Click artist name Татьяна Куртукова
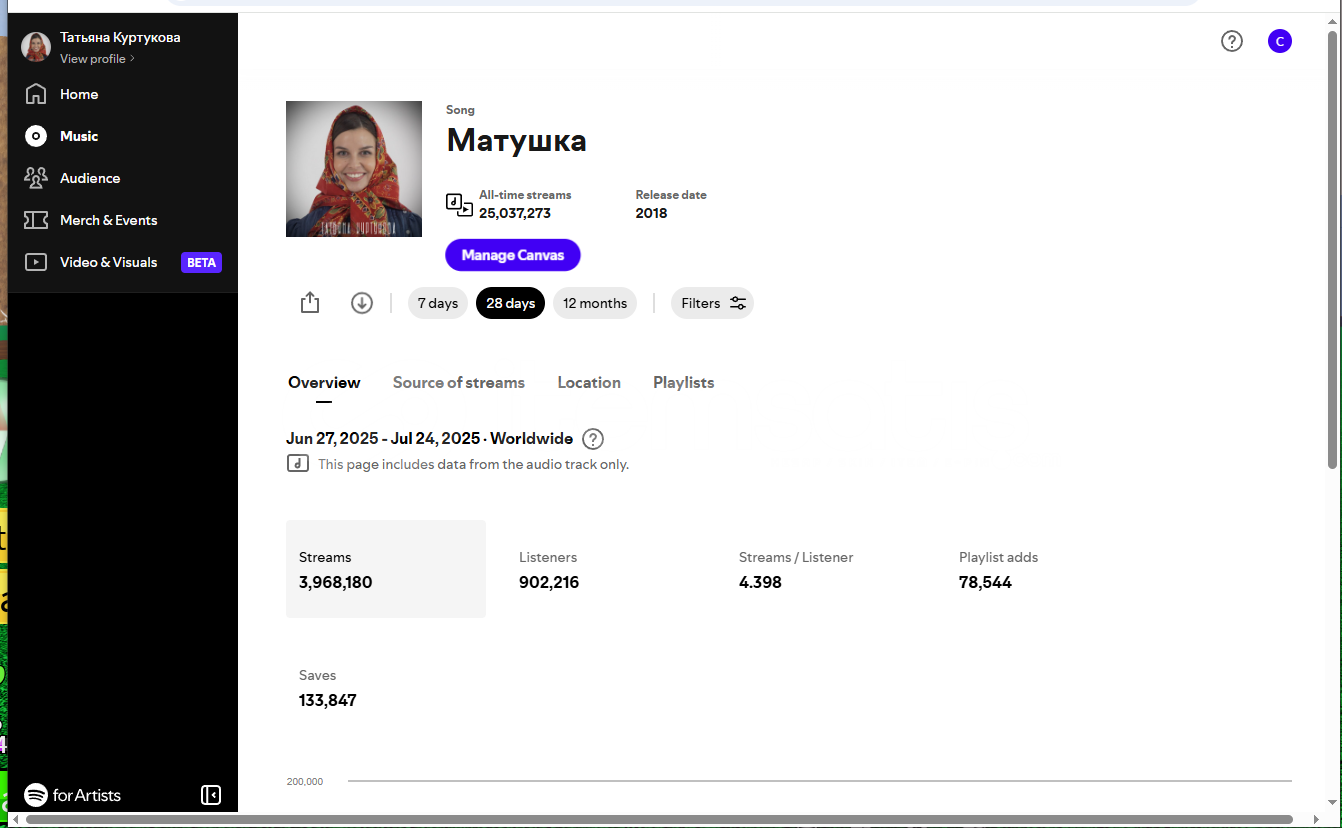This screenshot has width=1342, height=828. [x=120, y=37]
